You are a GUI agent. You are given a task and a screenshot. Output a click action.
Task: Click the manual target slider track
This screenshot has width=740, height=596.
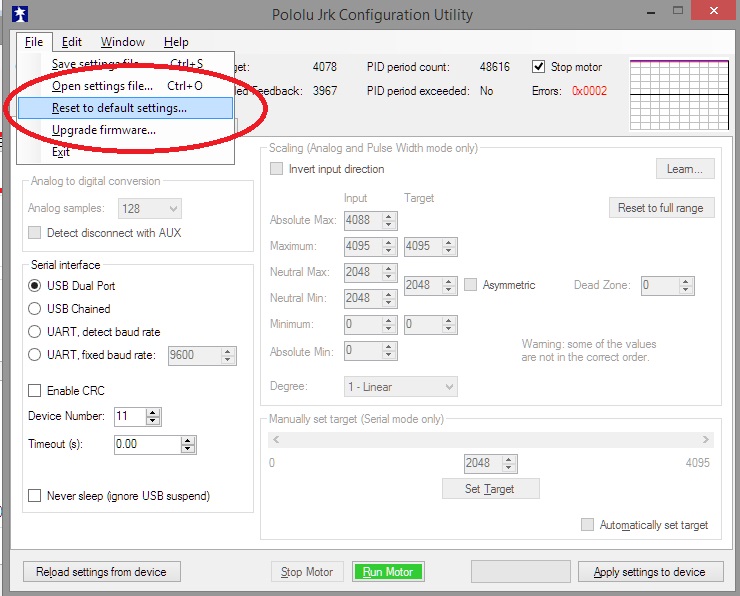[x=491, y=440]
